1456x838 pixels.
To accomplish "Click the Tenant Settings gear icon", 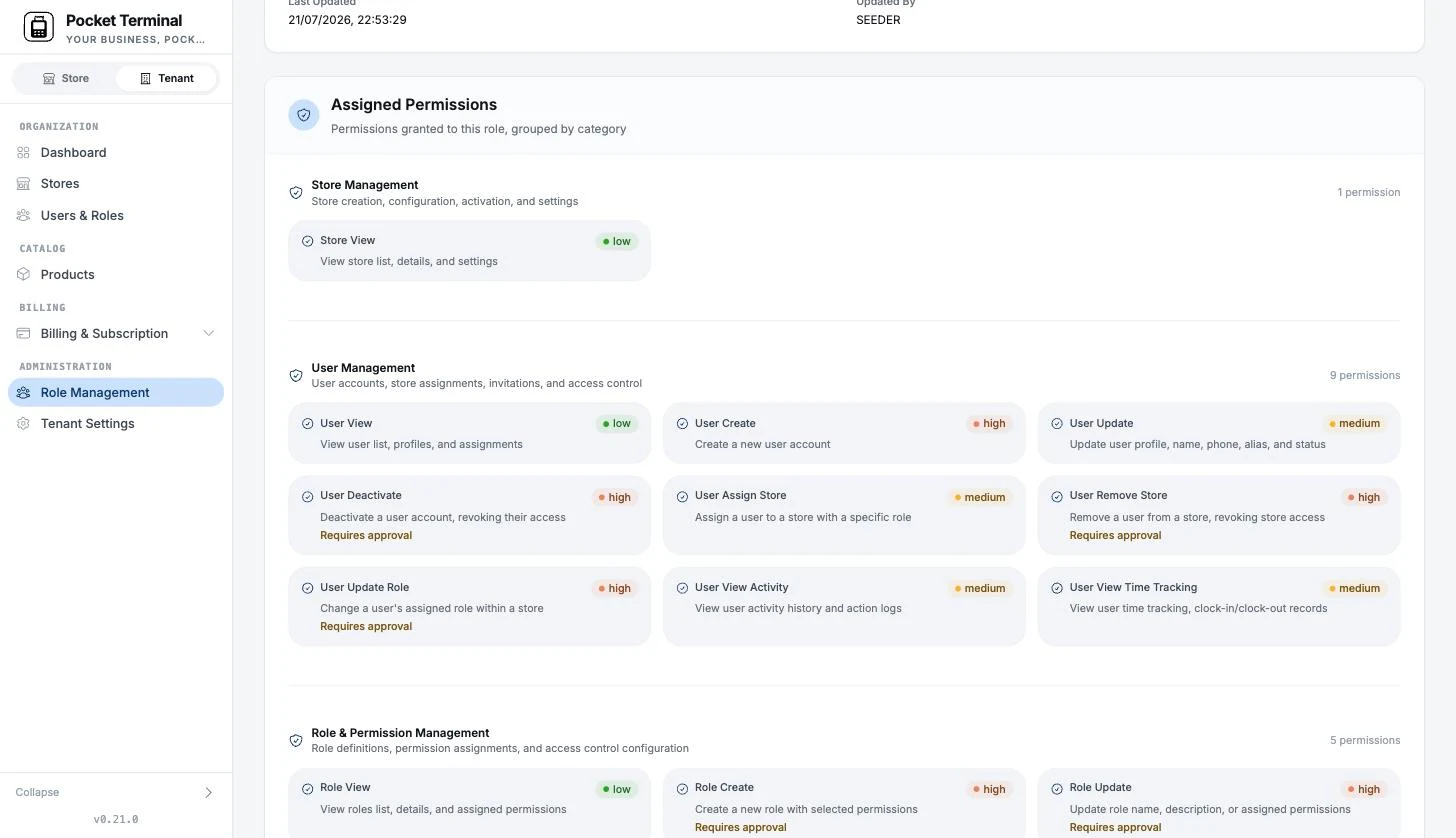I will (23, 423).
